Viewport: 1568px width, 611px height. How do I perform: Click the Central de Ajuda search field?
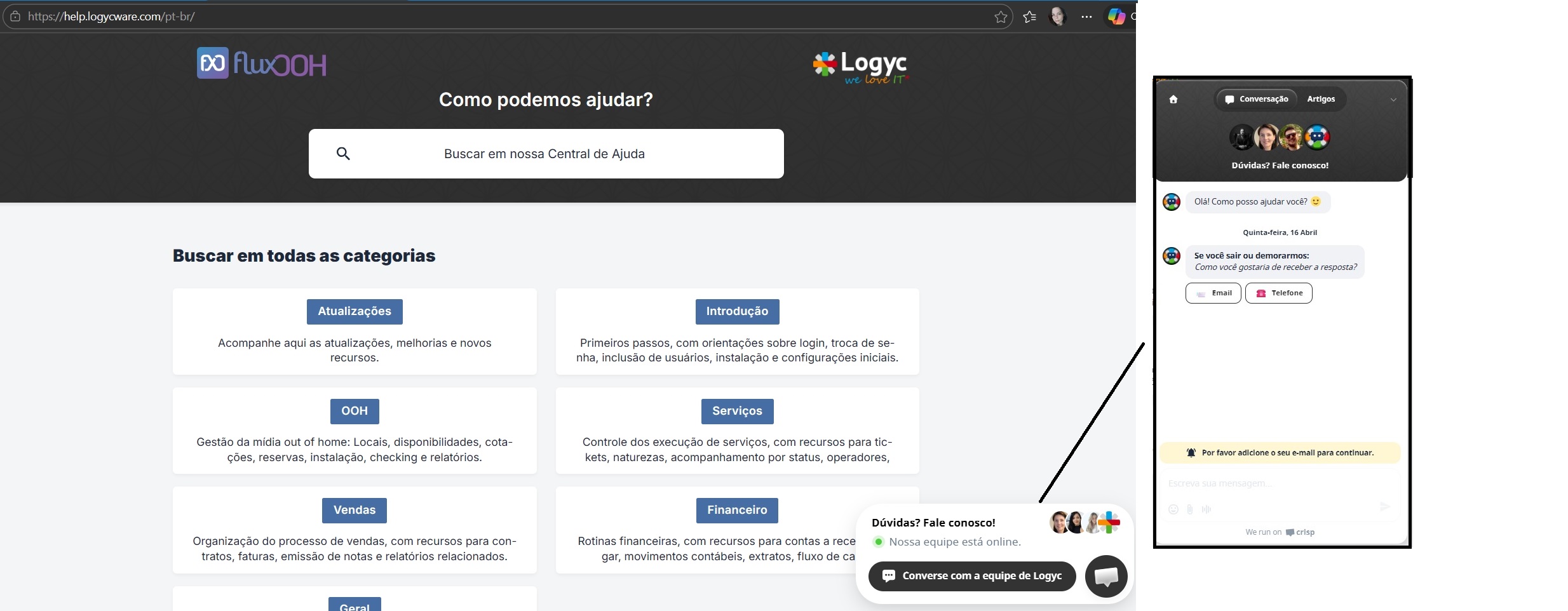click(x=545, y=154)
